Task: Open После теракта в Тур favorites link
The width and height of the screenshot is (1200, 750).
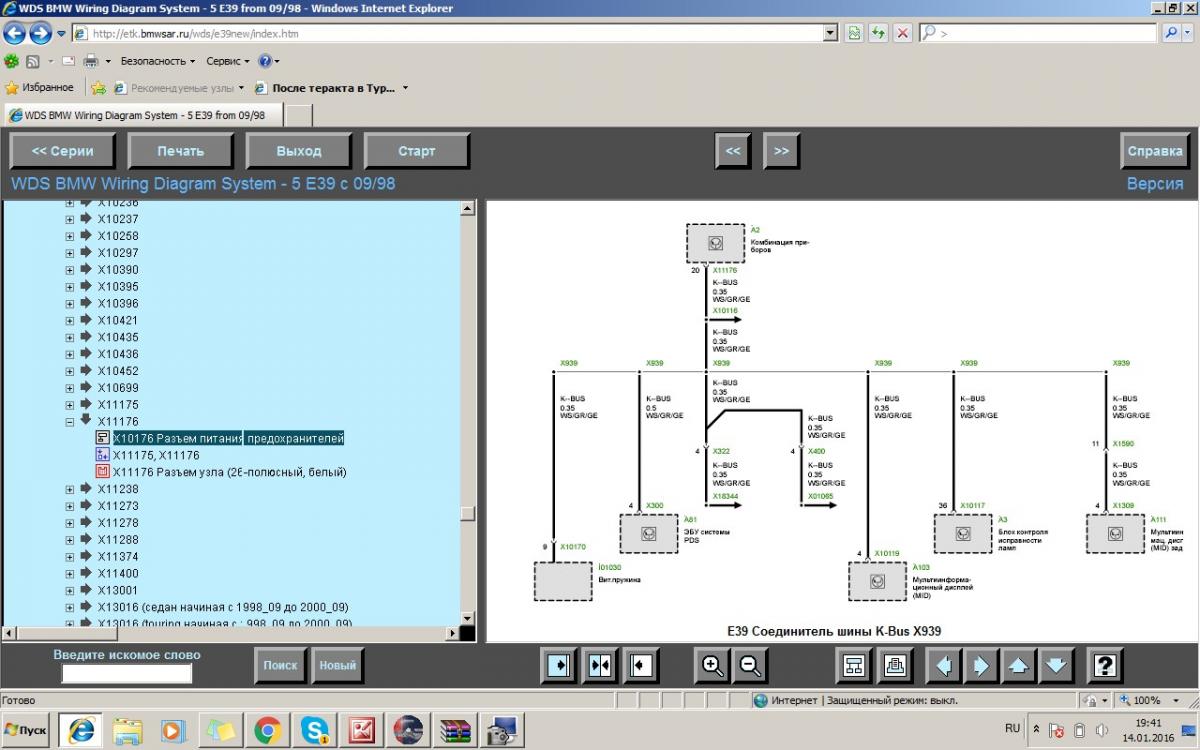Action: 331,88
